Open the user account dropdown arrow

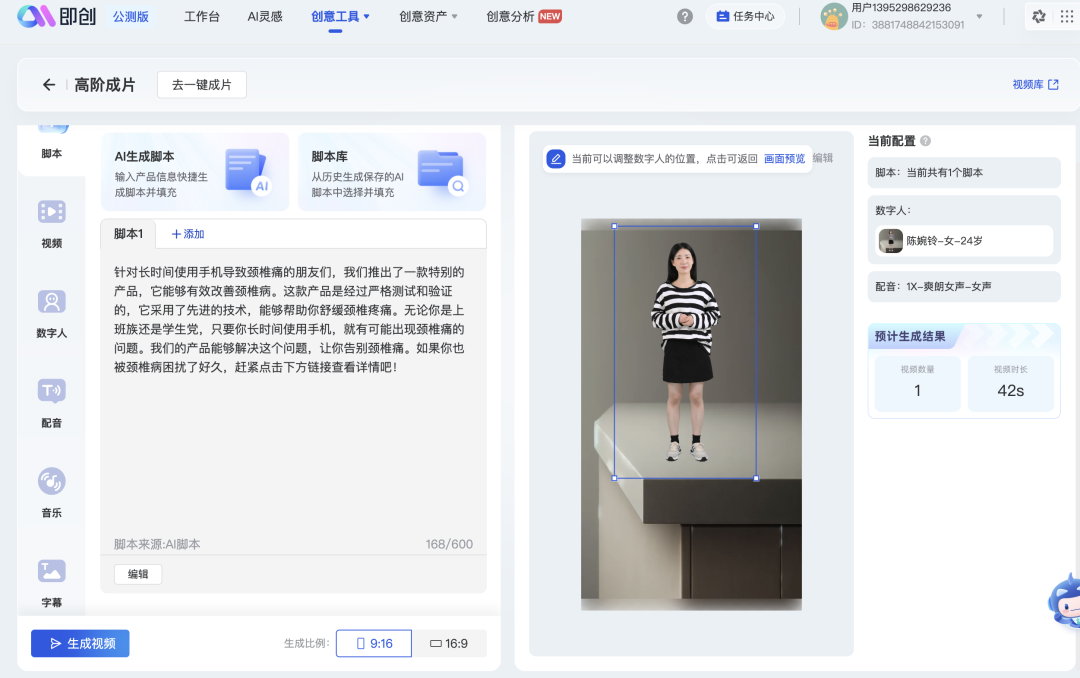click(x=978, y=16)
